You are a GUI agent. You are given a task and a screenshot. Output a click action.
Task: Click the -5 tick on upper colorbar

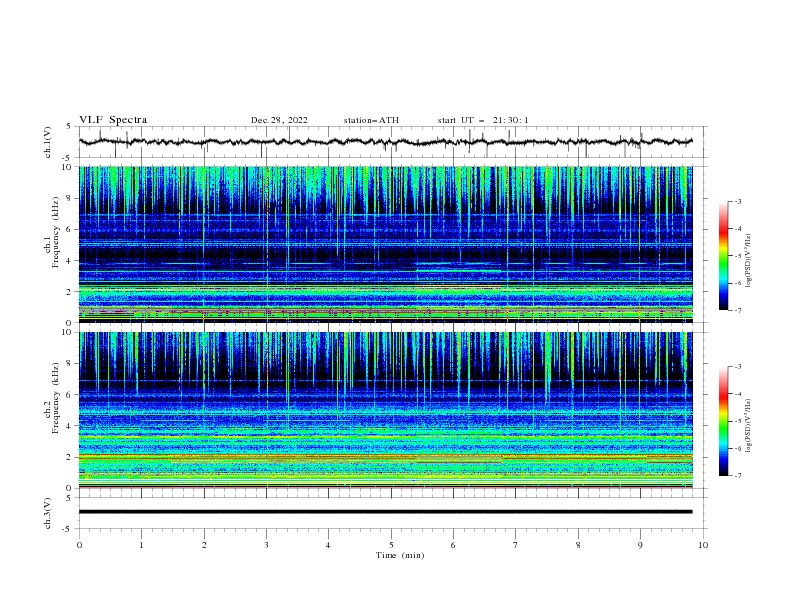(737, 256)
